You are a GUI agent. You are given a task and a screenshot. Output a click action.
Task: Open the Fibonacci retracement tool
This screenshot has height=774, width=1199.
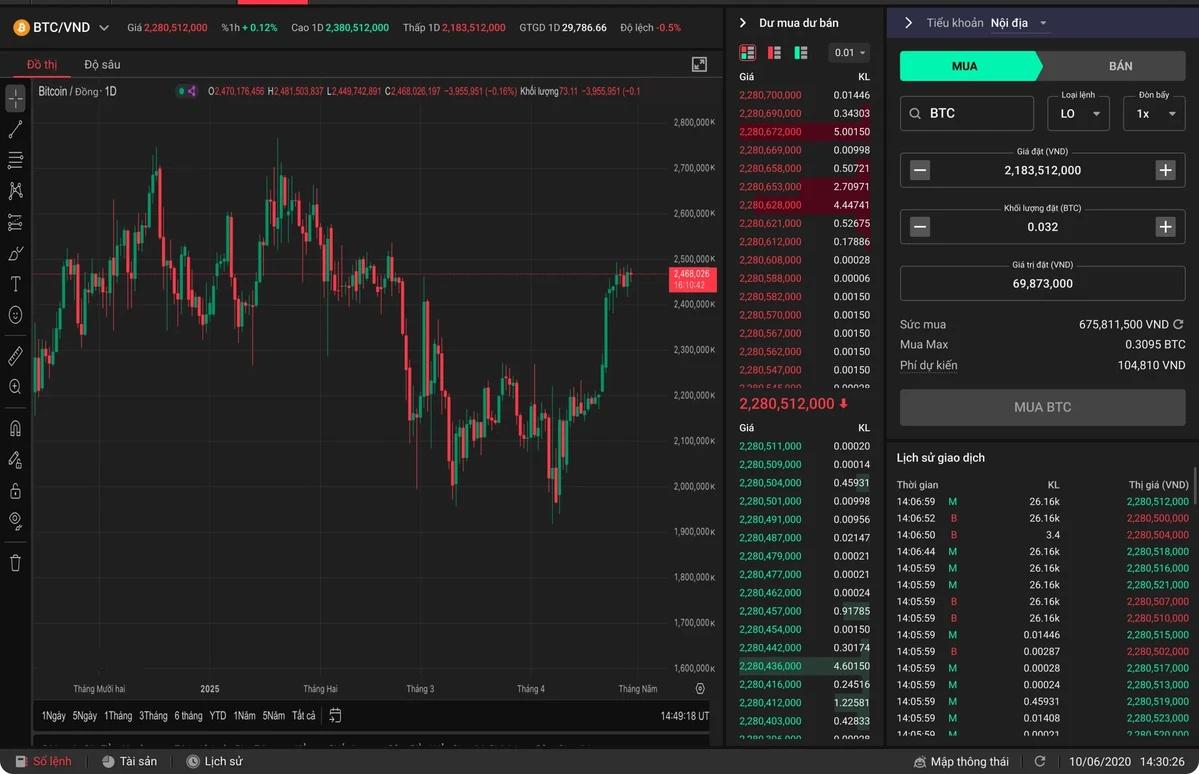(15, 160)
